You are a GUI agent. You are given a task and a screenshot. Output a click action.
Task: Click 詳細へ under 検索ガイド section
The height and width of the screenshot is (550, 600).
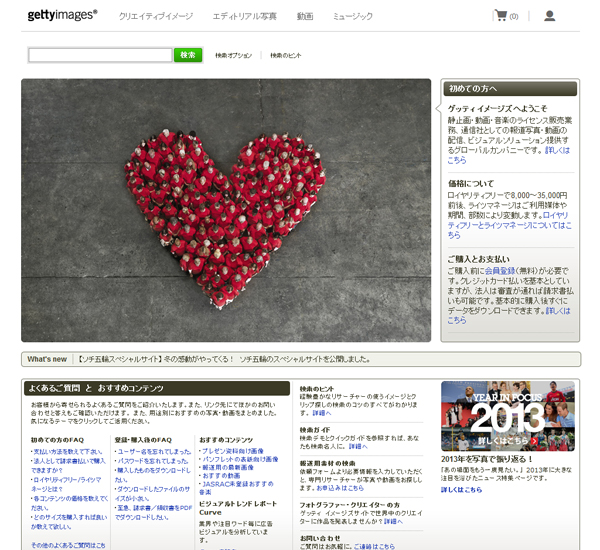358,446
